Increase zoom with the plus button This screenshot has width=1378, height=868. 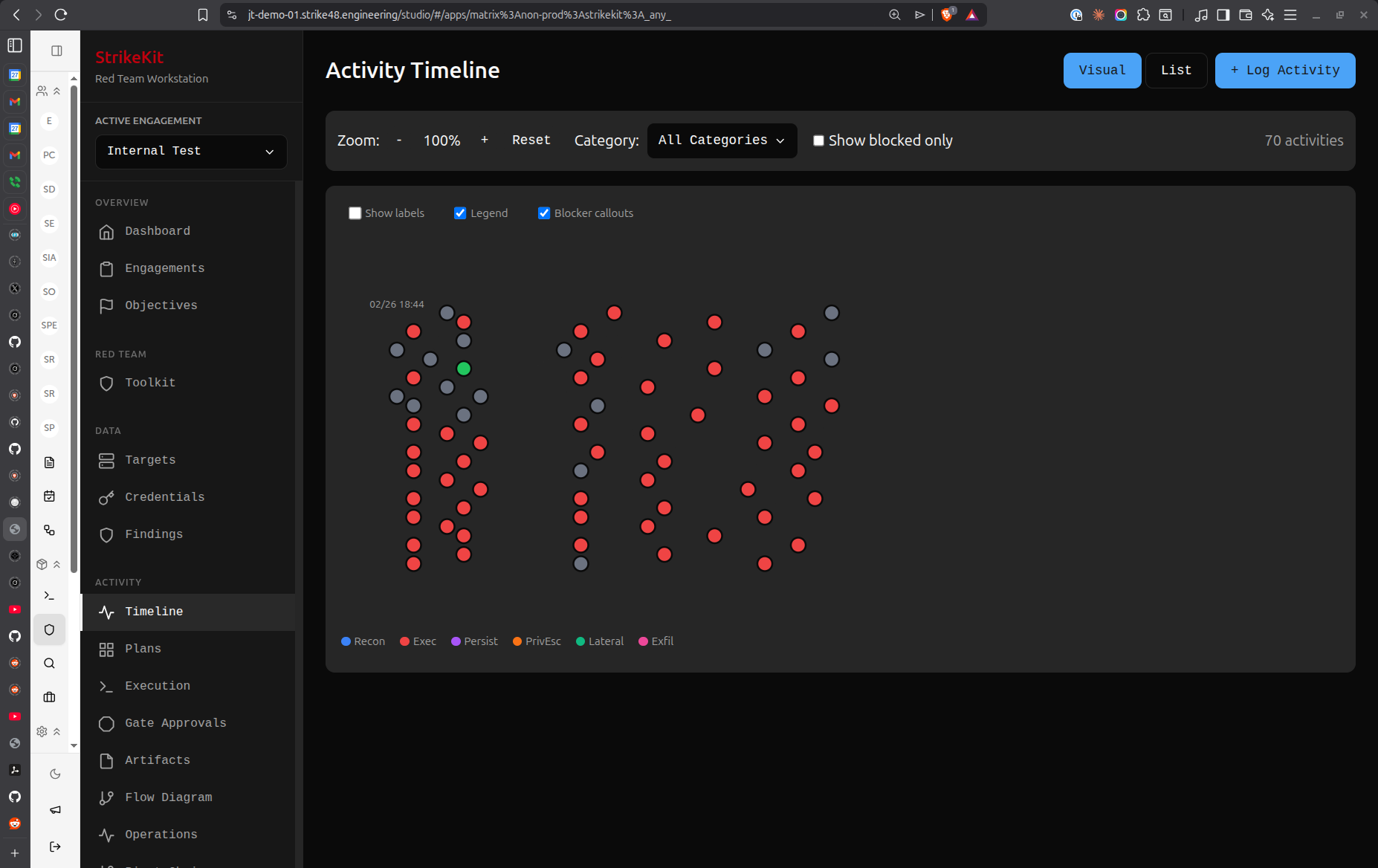point(485,140)
